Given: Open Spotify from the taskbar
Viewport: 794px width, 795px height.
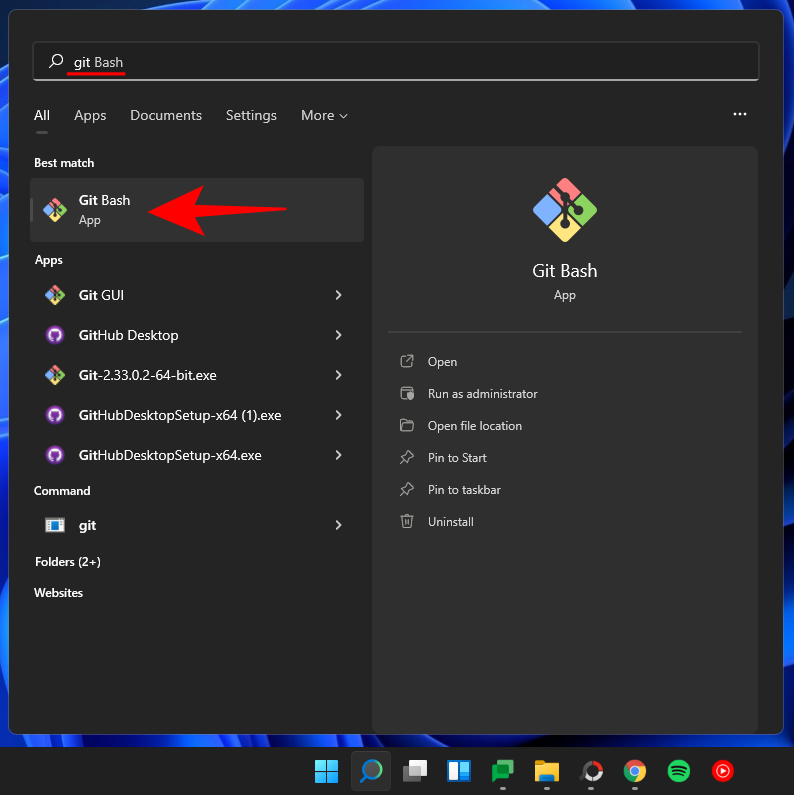Looking at the screenshot, I should click(679, 771).
